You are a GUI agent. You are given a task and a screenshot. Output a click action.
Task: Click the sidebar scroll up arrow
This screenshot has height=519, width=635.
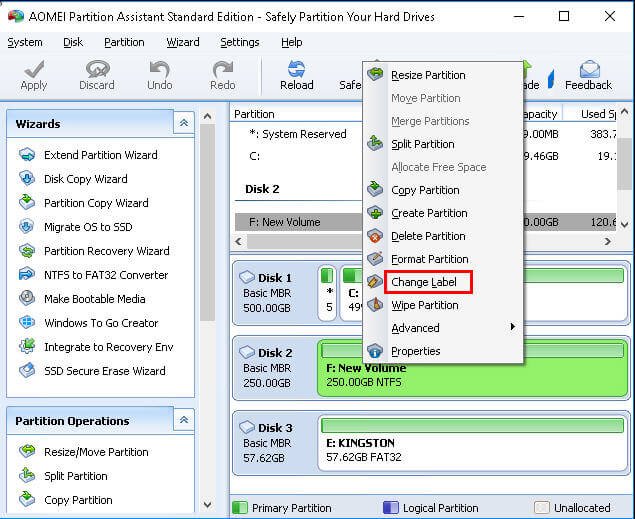(x=207, y=117)
